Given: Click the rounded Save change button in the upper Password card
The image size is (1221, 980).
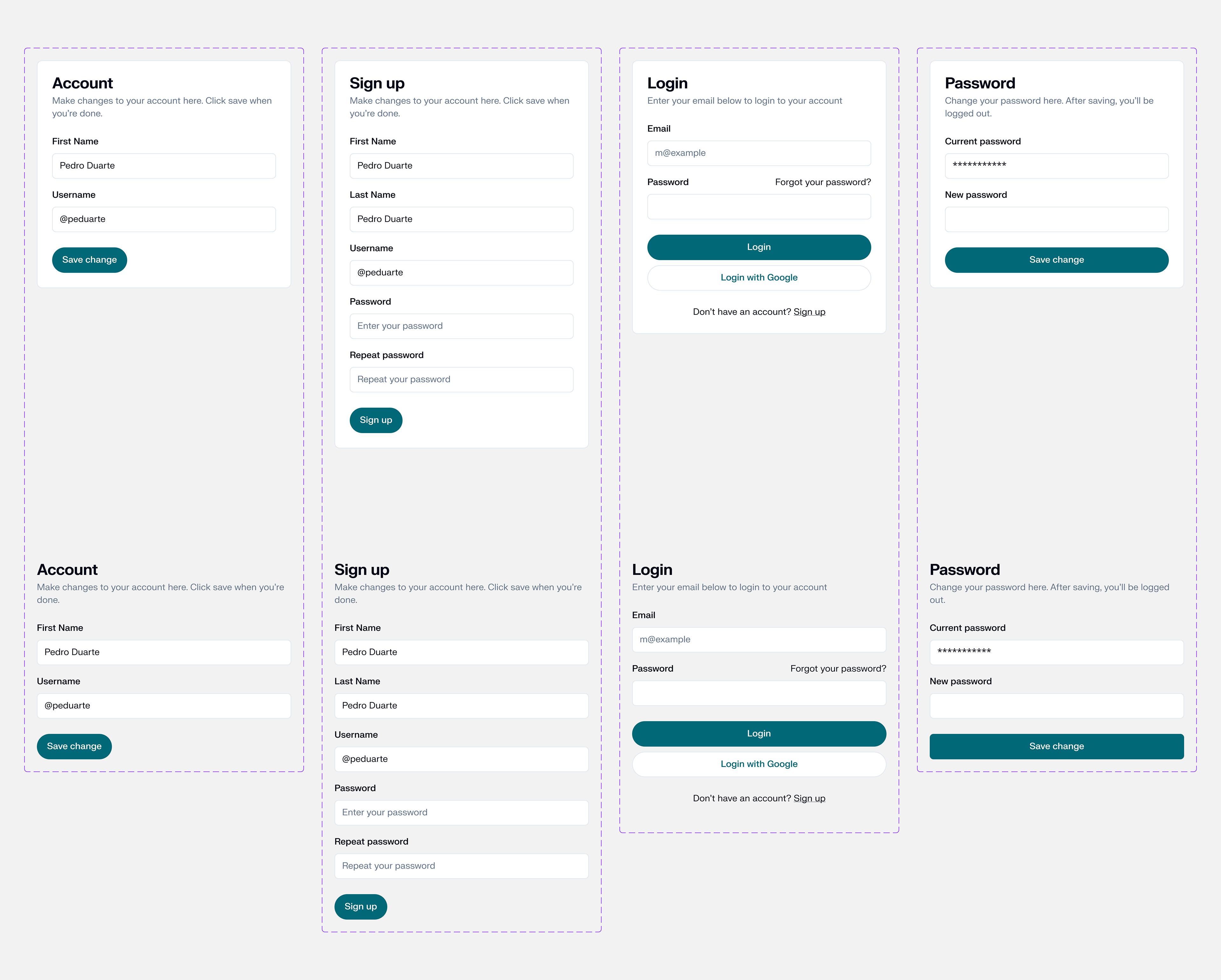Looking at the screenshot, I should point(1056,260).
